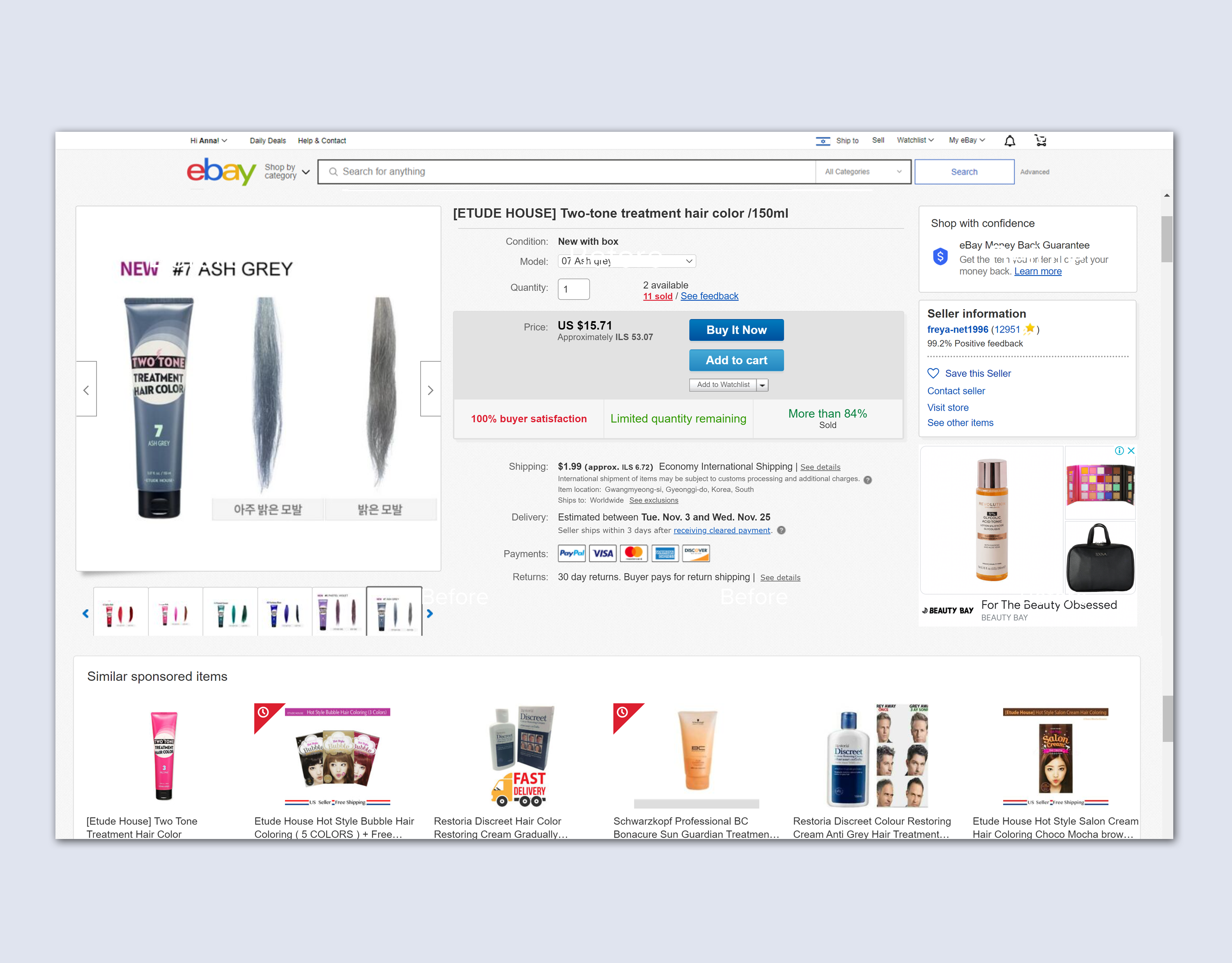1232x963 pixels.
Task: Open the Model 07 Ash grey dropdown
Action: point(627,261)
